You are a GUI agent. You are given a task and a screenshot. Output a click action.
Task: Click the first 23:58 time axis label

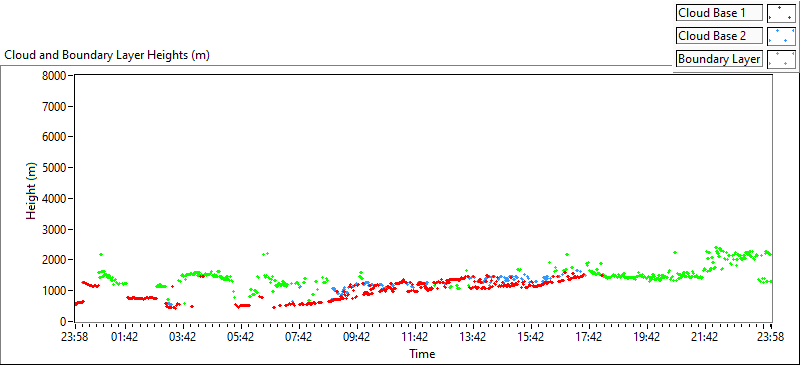tap(74, 336)
